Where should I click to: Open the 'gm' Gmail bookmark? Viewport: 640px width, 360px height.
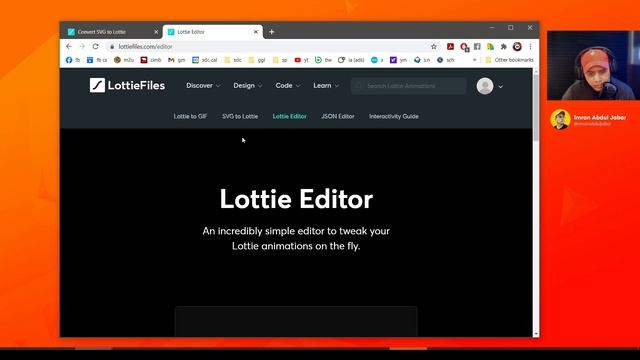click(x=177, y=60)
